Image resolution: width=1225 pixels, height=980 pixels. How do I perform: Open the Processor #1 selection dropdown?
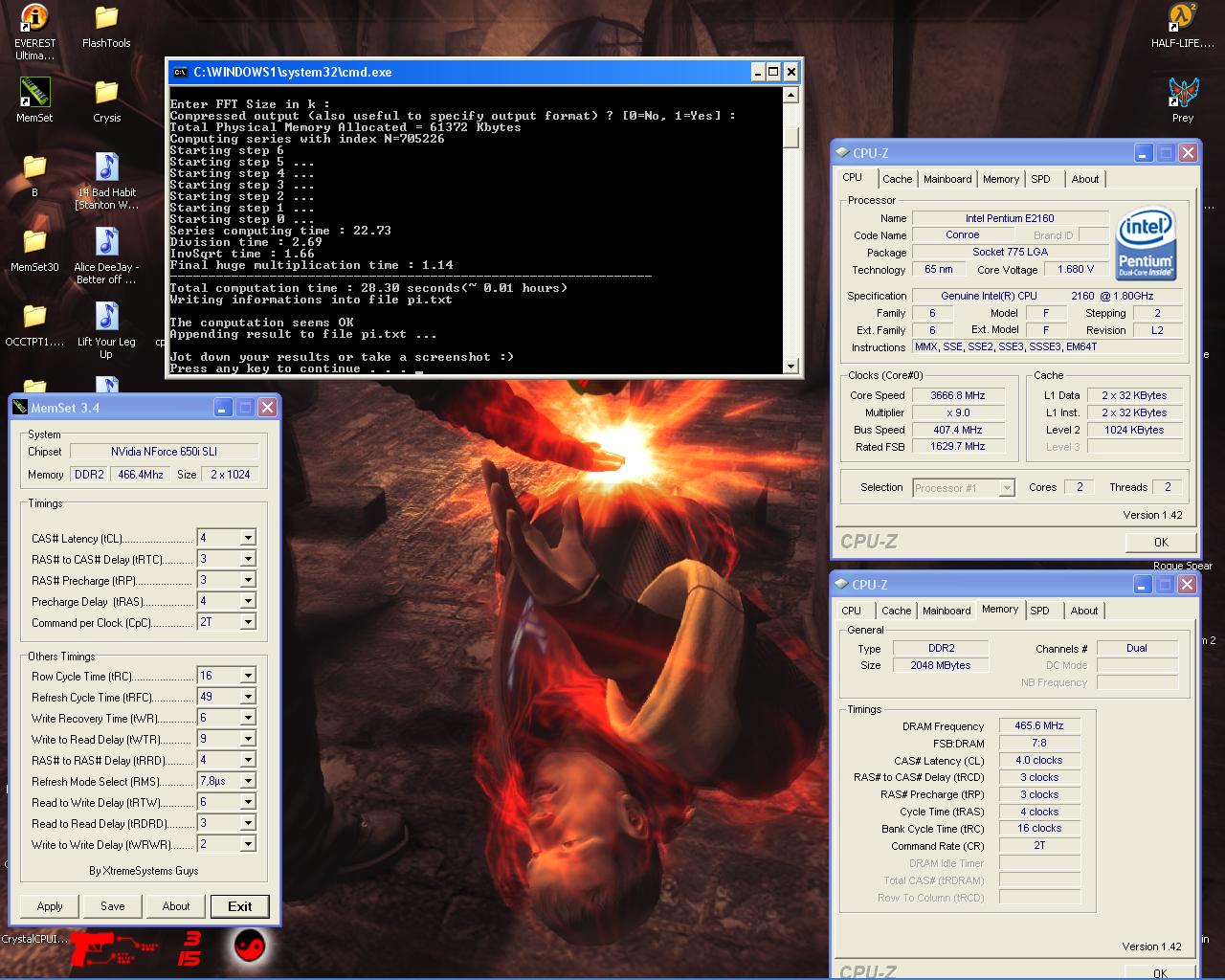tap(1006, 488)
